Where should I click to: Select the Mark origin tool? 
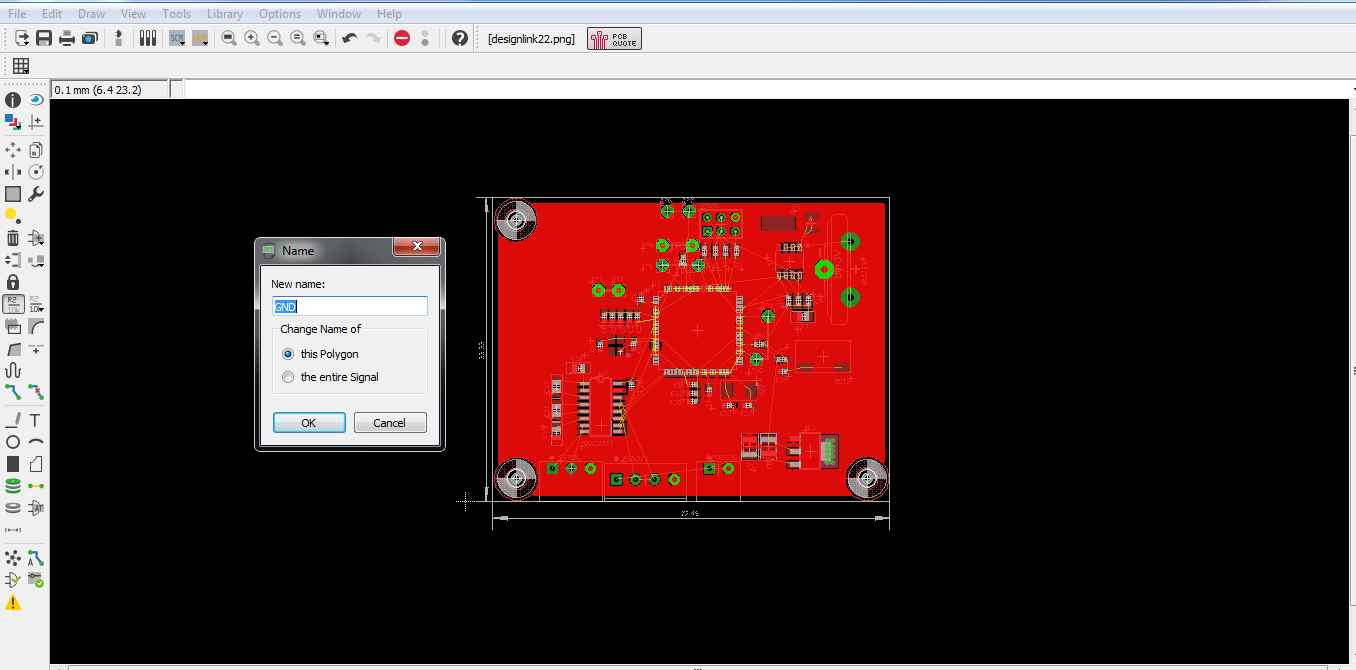tap(36, 122)
